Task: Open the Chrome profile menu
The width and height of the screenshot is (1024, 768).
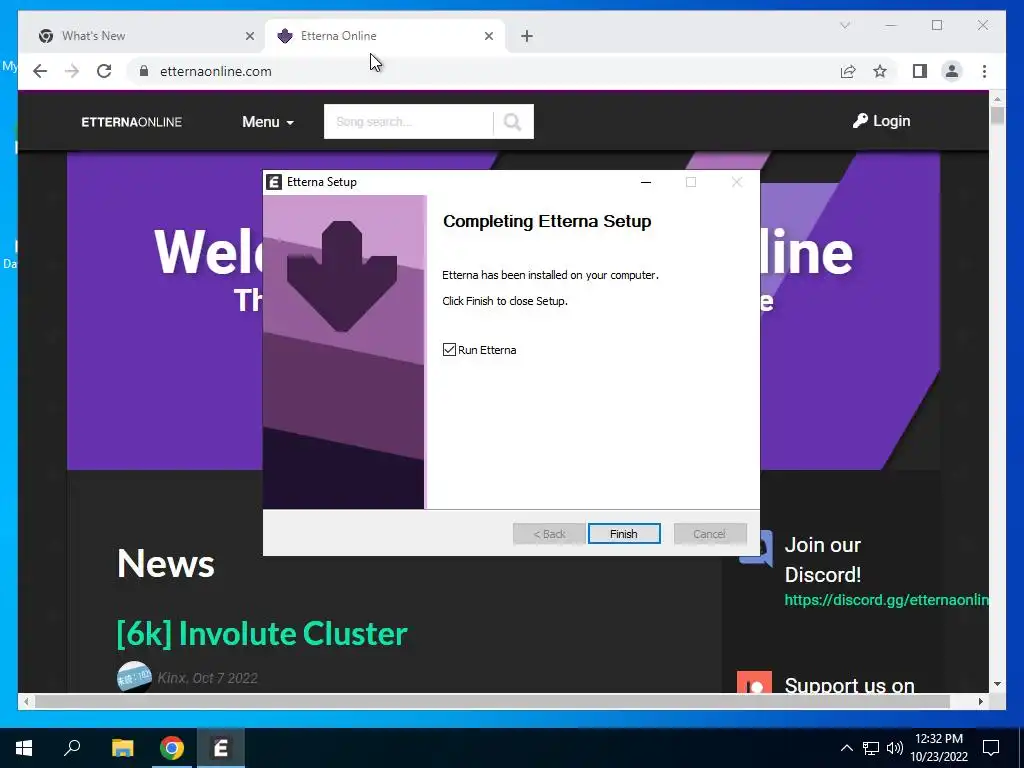Action: click(952, 71)
